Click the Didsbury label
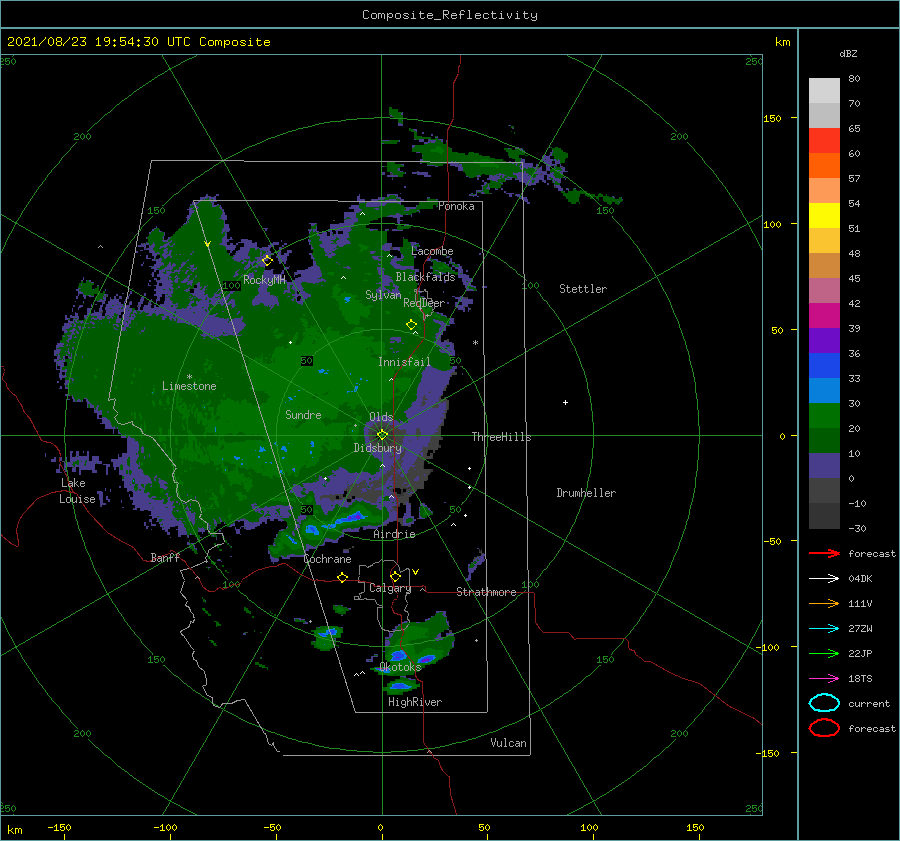Viewport: 900px width, 841px height. coord(378,448)
